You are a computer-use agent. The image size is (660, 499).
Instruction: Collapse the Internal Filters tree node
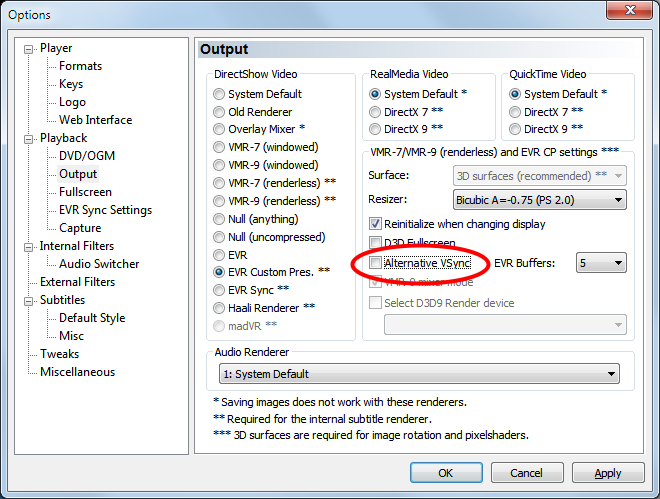(x=28, y=247)
